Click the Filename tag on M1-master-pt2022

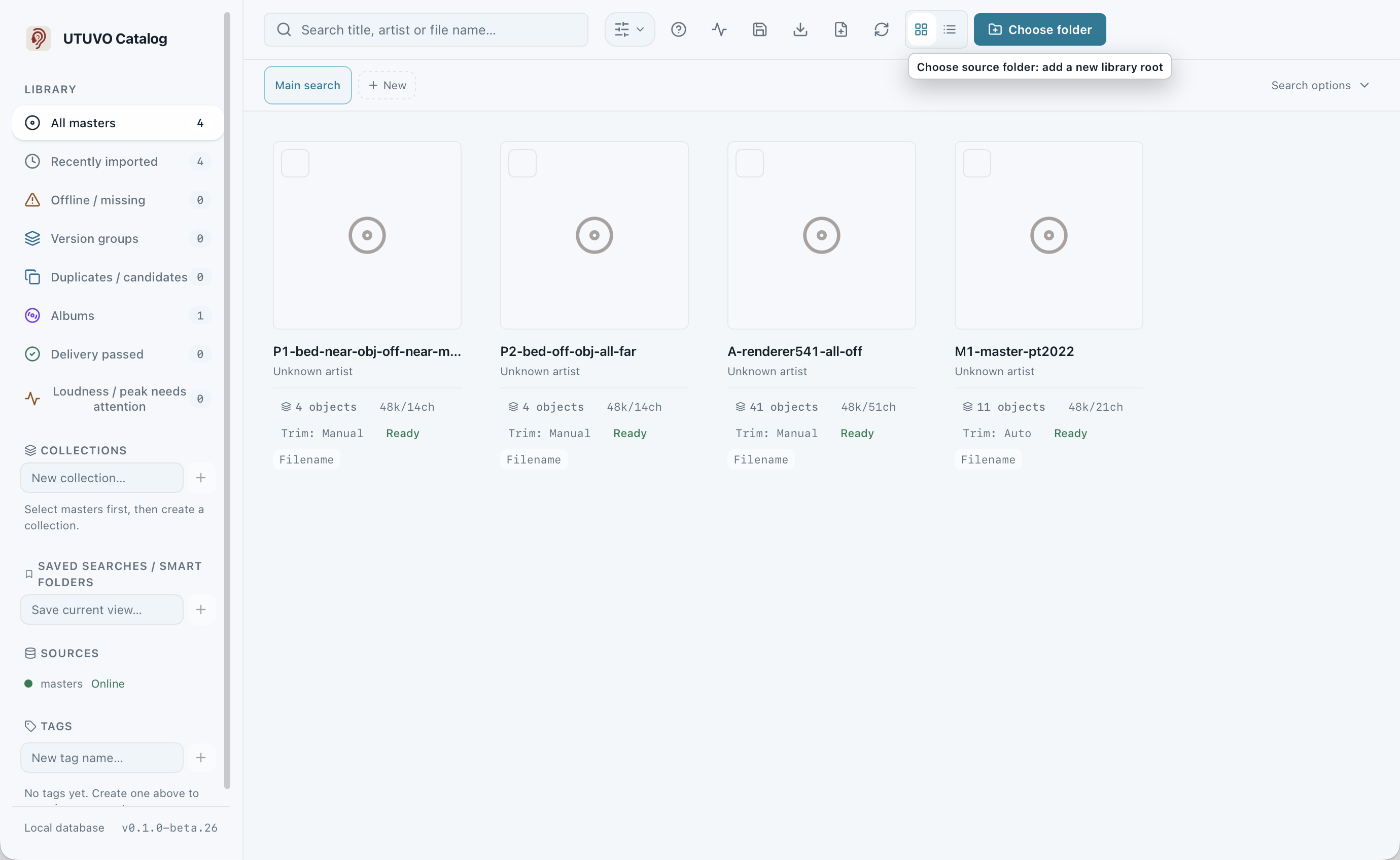[988, 459]
